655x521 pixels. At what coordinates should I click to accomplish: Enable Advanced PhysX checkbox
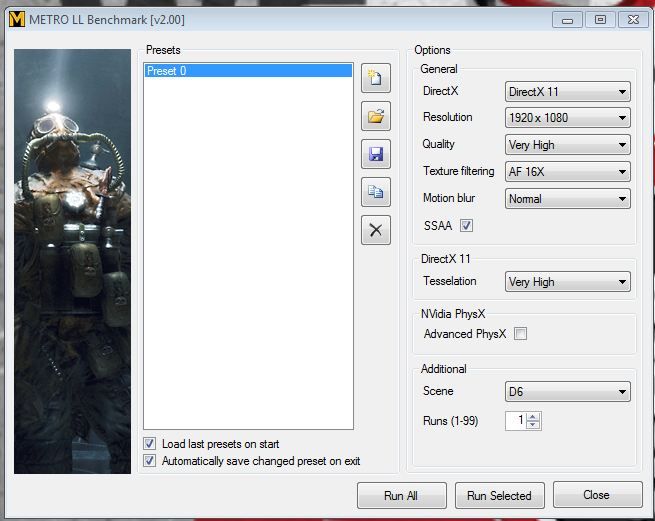pyautogui.click(x=520, y=334)
